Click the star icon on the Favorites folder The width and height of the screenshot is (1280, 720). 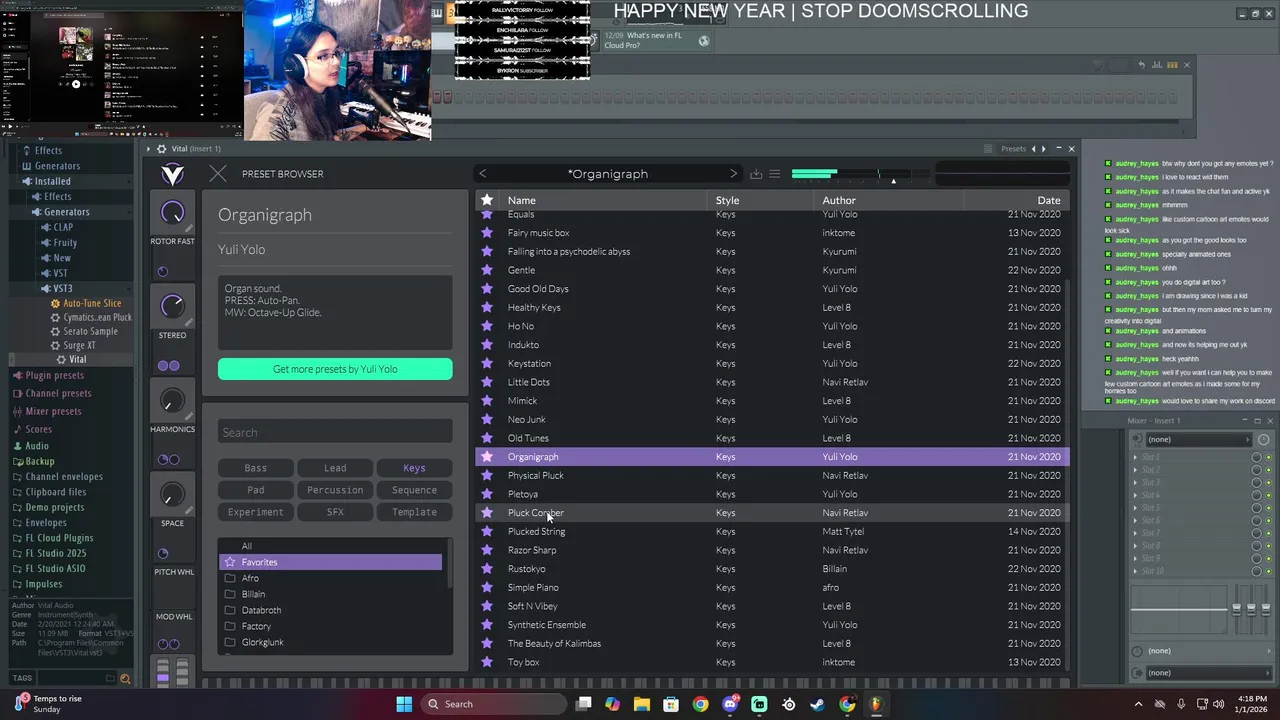[x=230, y=562]
